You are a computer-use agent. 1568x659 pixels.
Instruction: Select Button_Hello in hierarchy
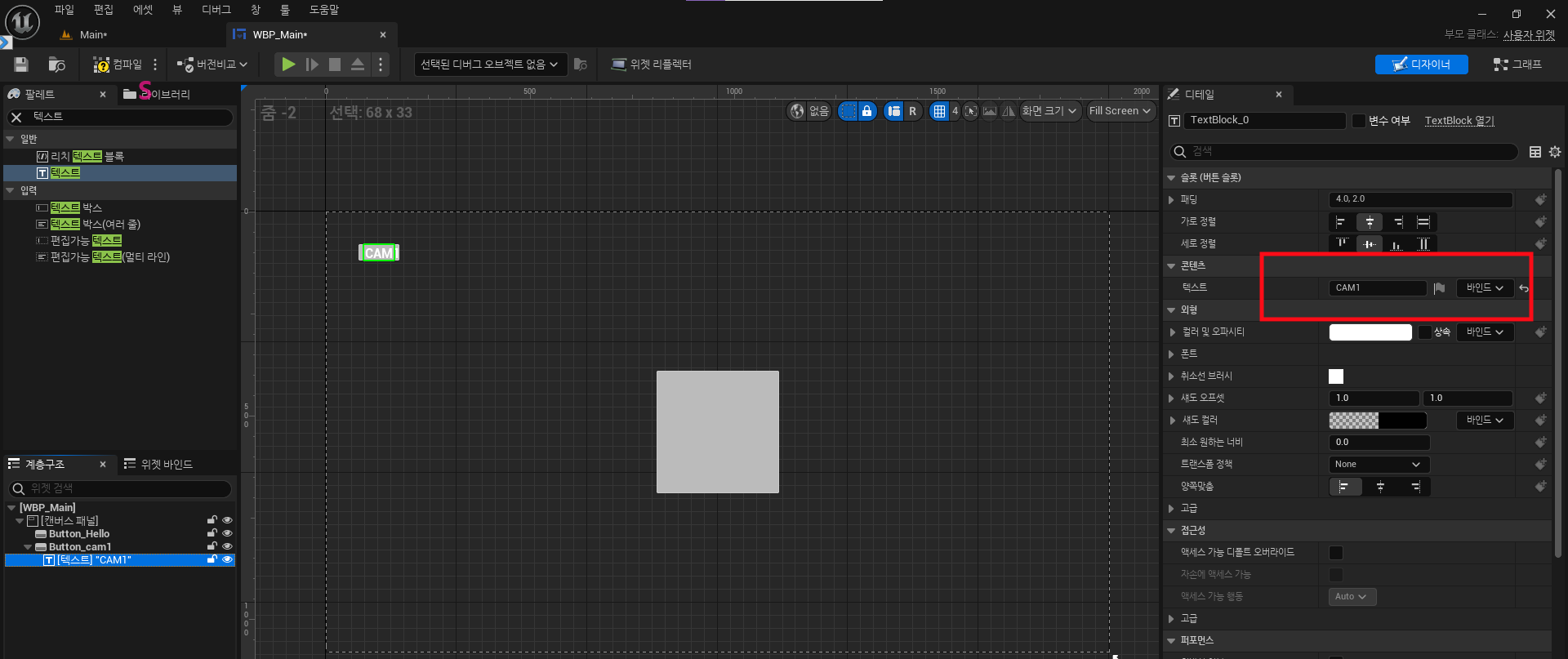pyautogui.click(x=79, y=534)
